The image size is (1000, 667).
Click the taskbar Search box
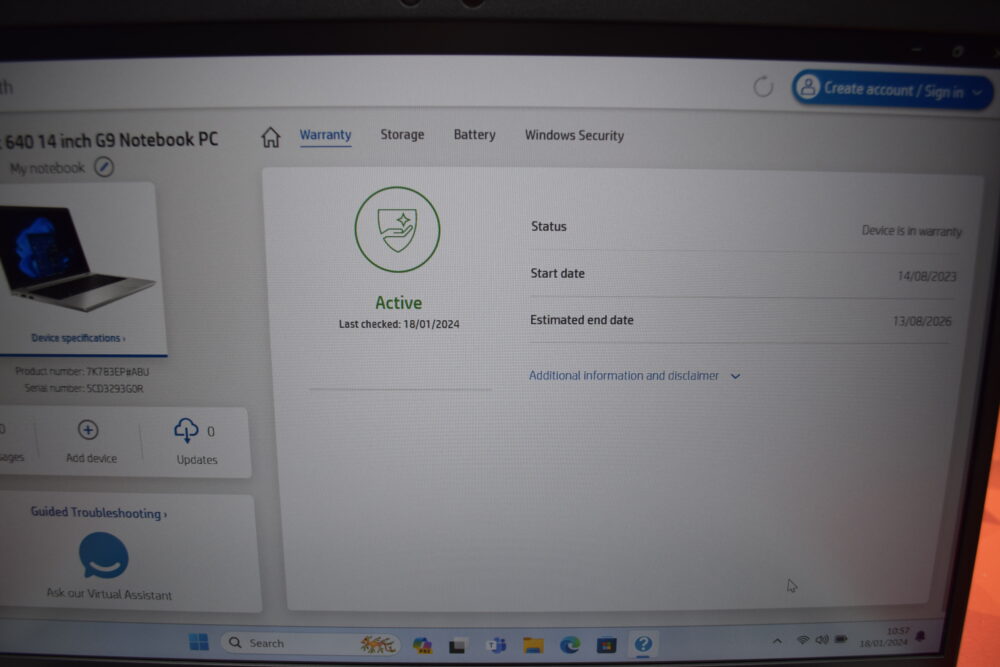[x=310, y=643]
